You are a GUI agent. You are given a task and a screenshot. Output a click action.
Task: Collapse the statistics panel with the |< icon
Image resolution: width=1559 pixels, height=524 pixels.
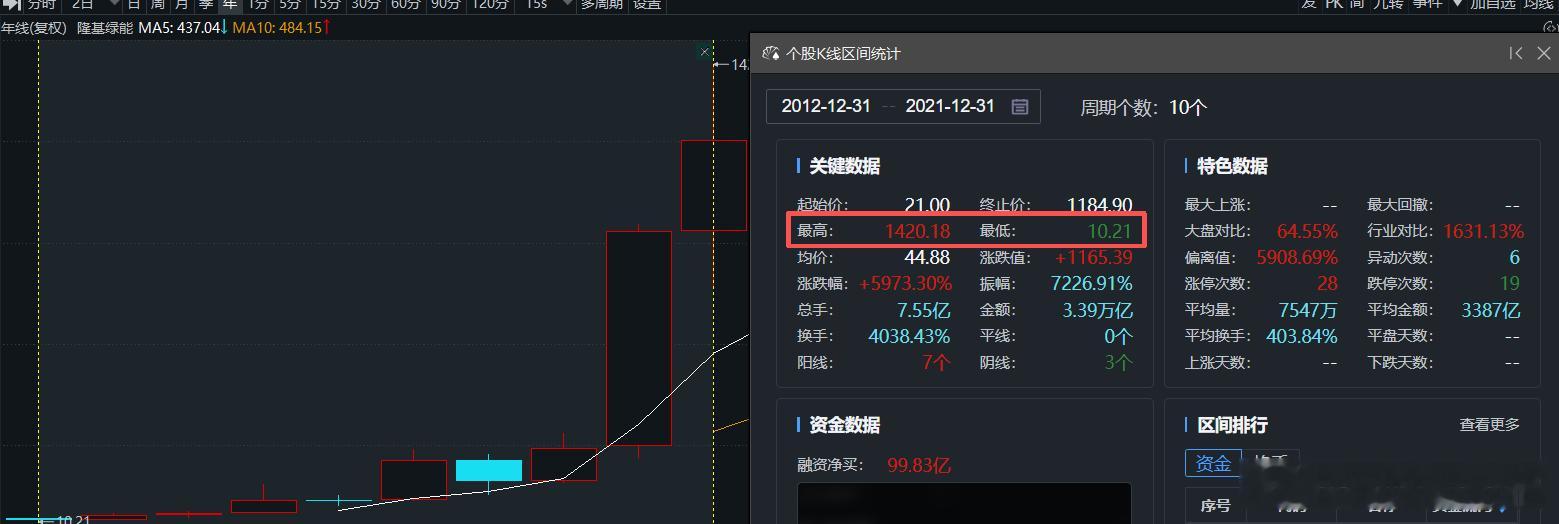(x=1516, y=53)
